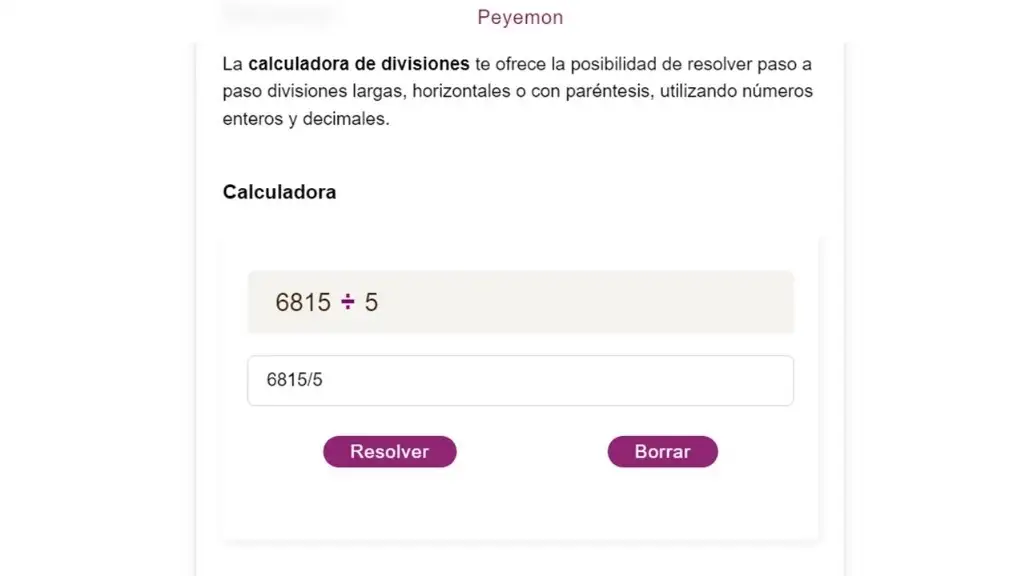
Task: Click the phrase "utilizando números" in the description
Action: click(736, 91)
